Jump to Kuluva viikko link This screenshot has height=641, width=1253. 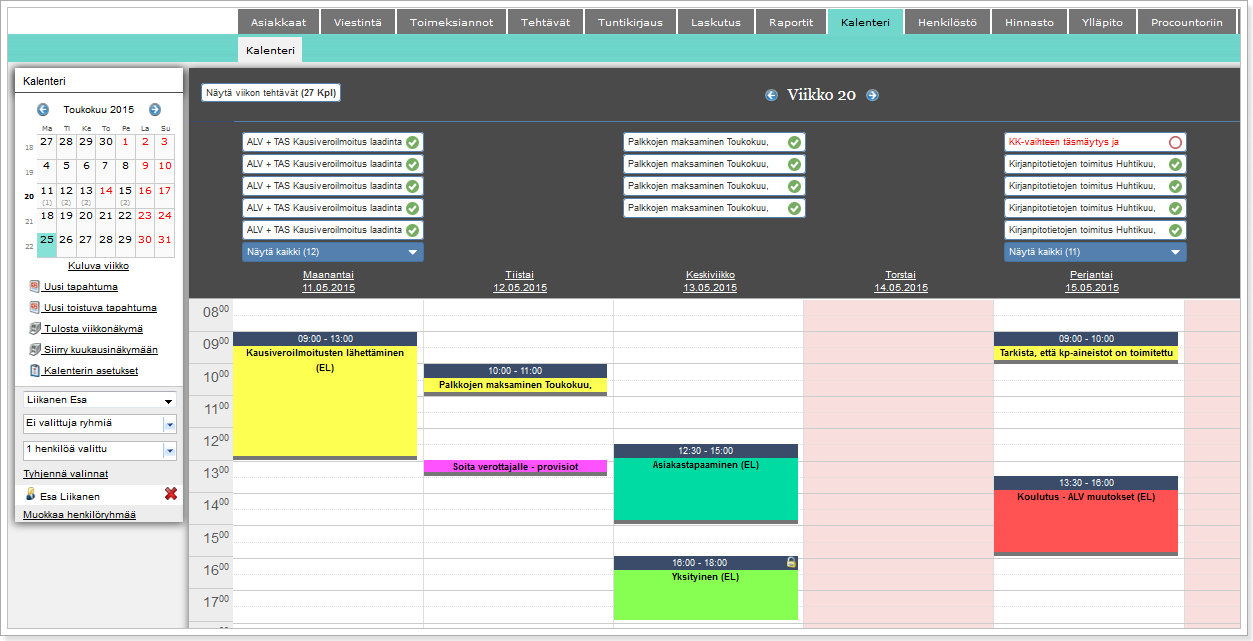[98, 266]
